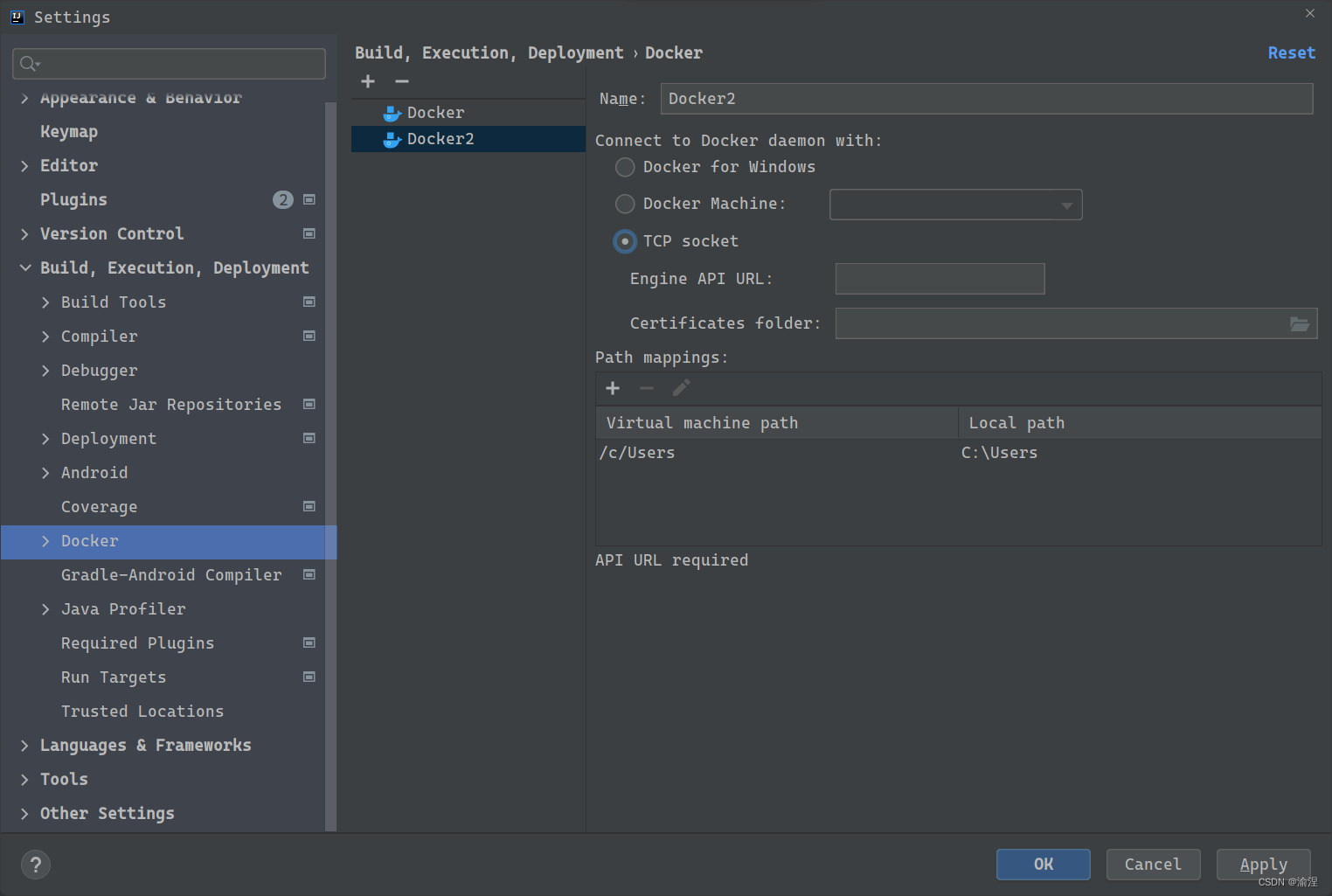The width and height of the screenshot is (1332, 896).
Task: Click project-level icon next to Plugins
Action: tap(309, 199)
